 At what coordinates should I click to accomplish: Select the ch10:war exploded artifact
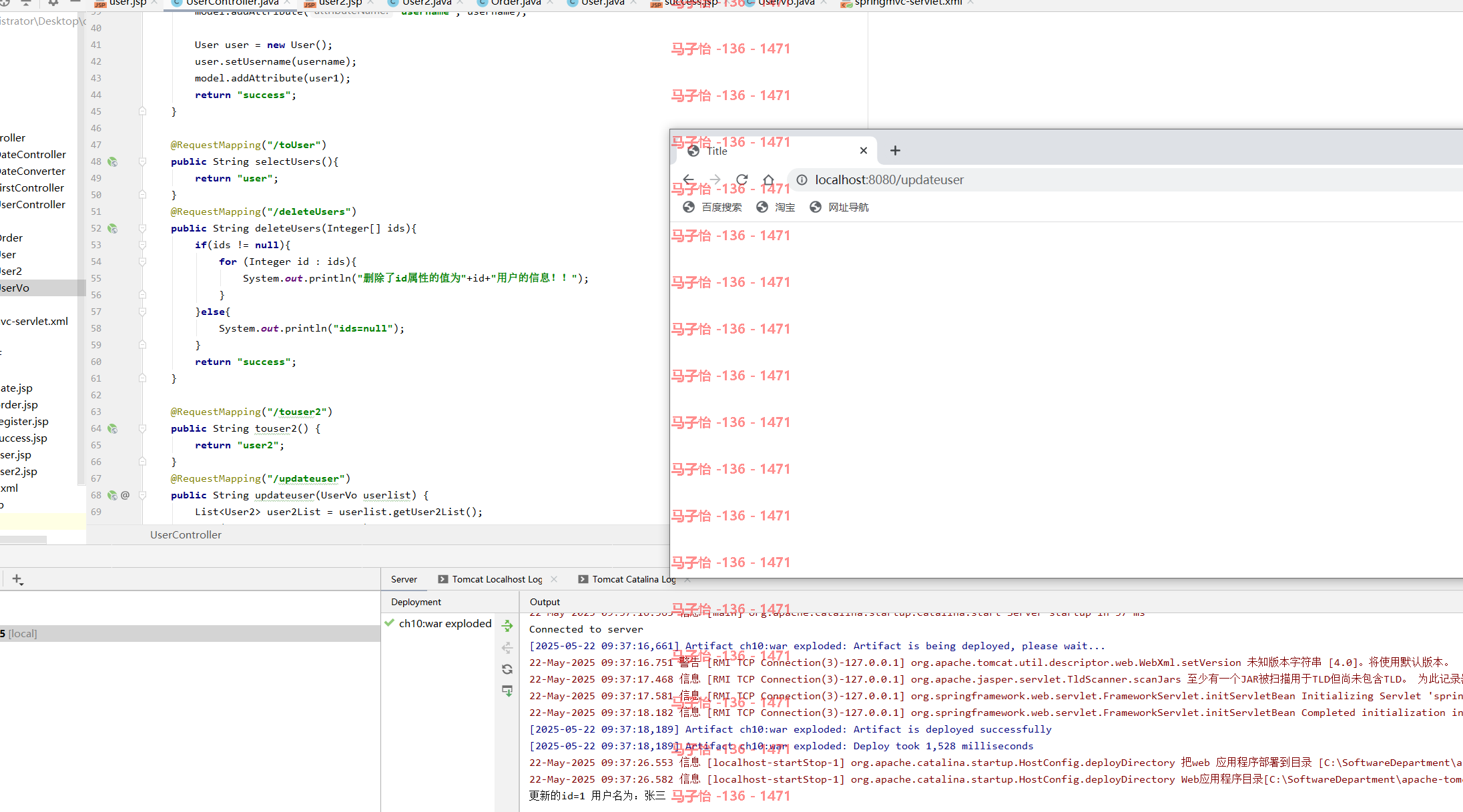point(438,623)
